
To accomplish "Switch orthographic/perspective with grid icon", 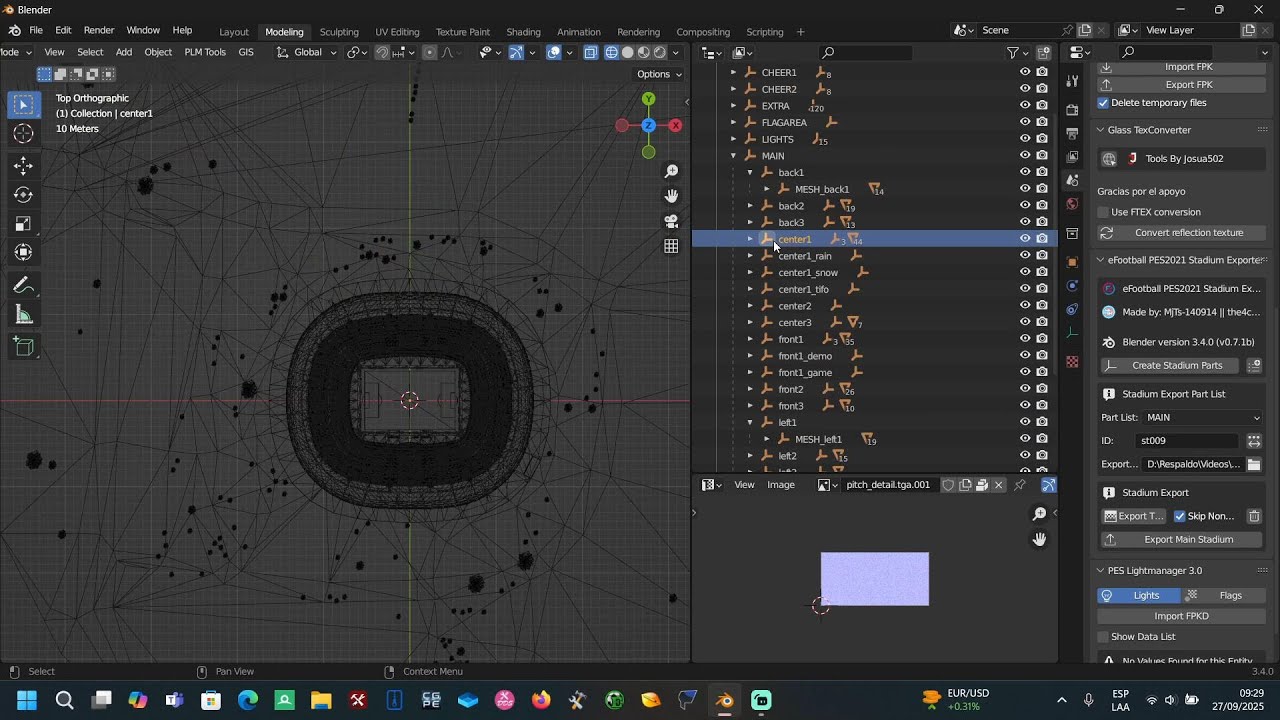I will [671, 246].
